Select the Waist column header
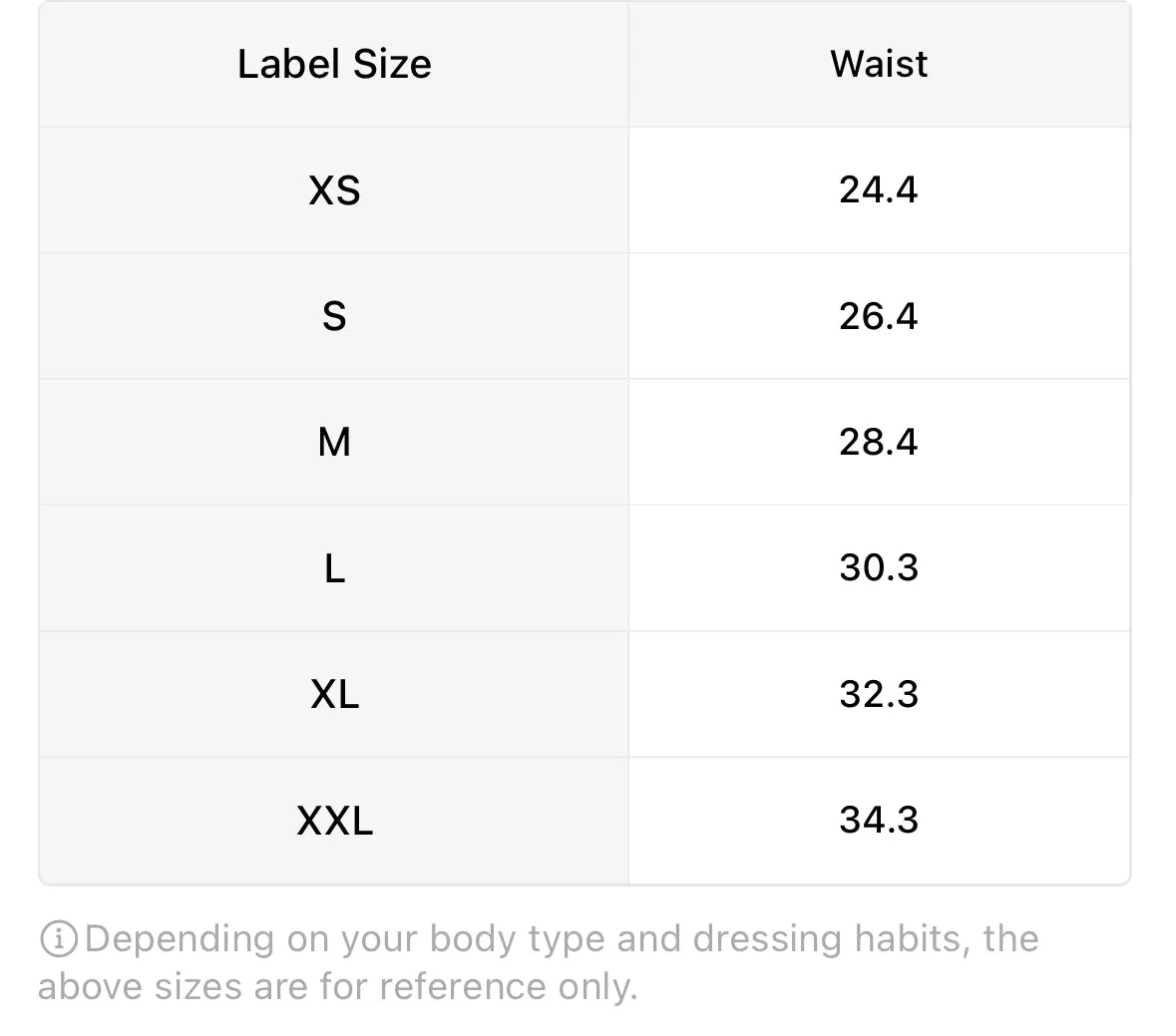 pyautogui.click(x=879, y=64)
